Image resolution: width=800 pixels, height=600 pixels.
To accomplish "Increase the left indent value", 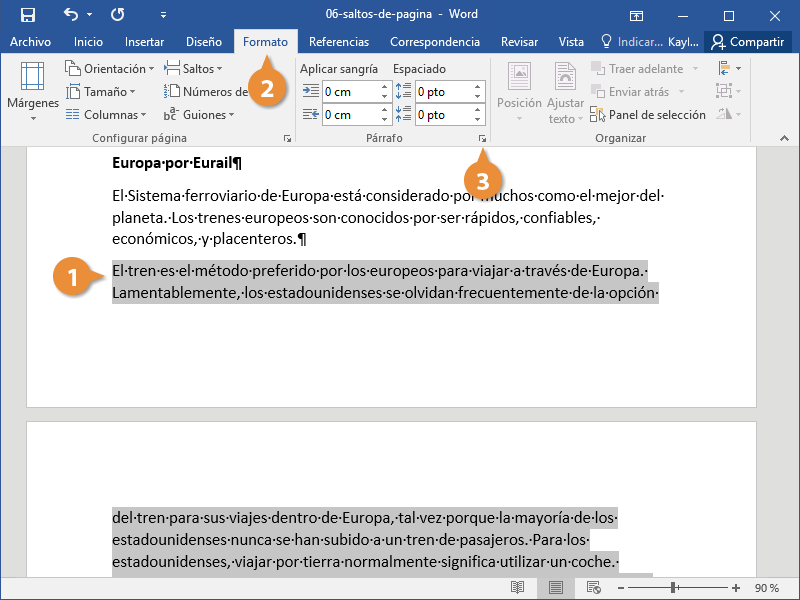I will 385,87.
